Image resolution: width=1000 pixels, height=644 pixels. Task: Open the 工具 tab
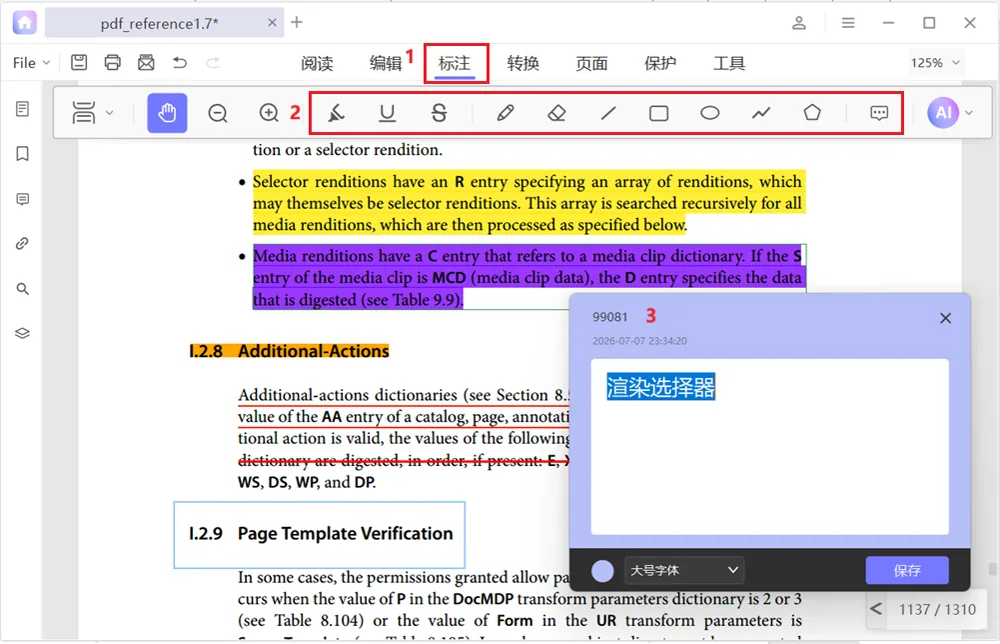[729, 62]
